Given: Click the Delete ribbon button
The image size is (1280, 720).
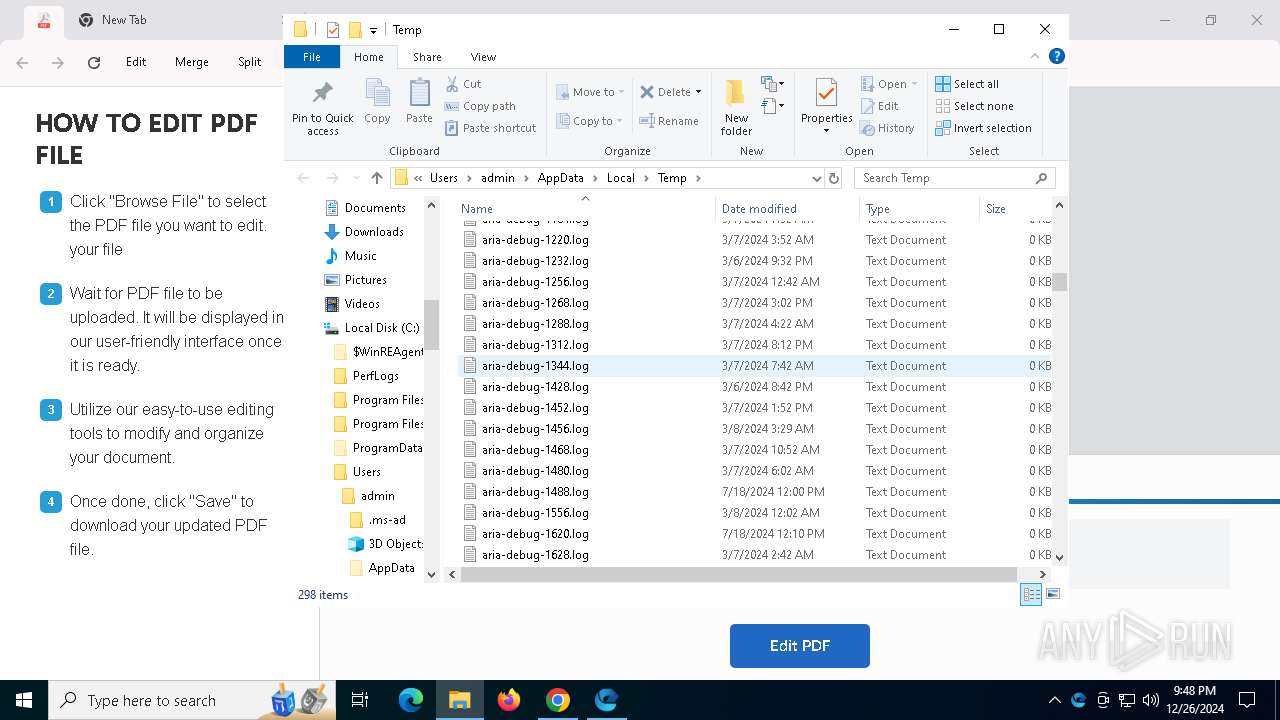Looking at the screenshot, I should [x=665, y=92].
